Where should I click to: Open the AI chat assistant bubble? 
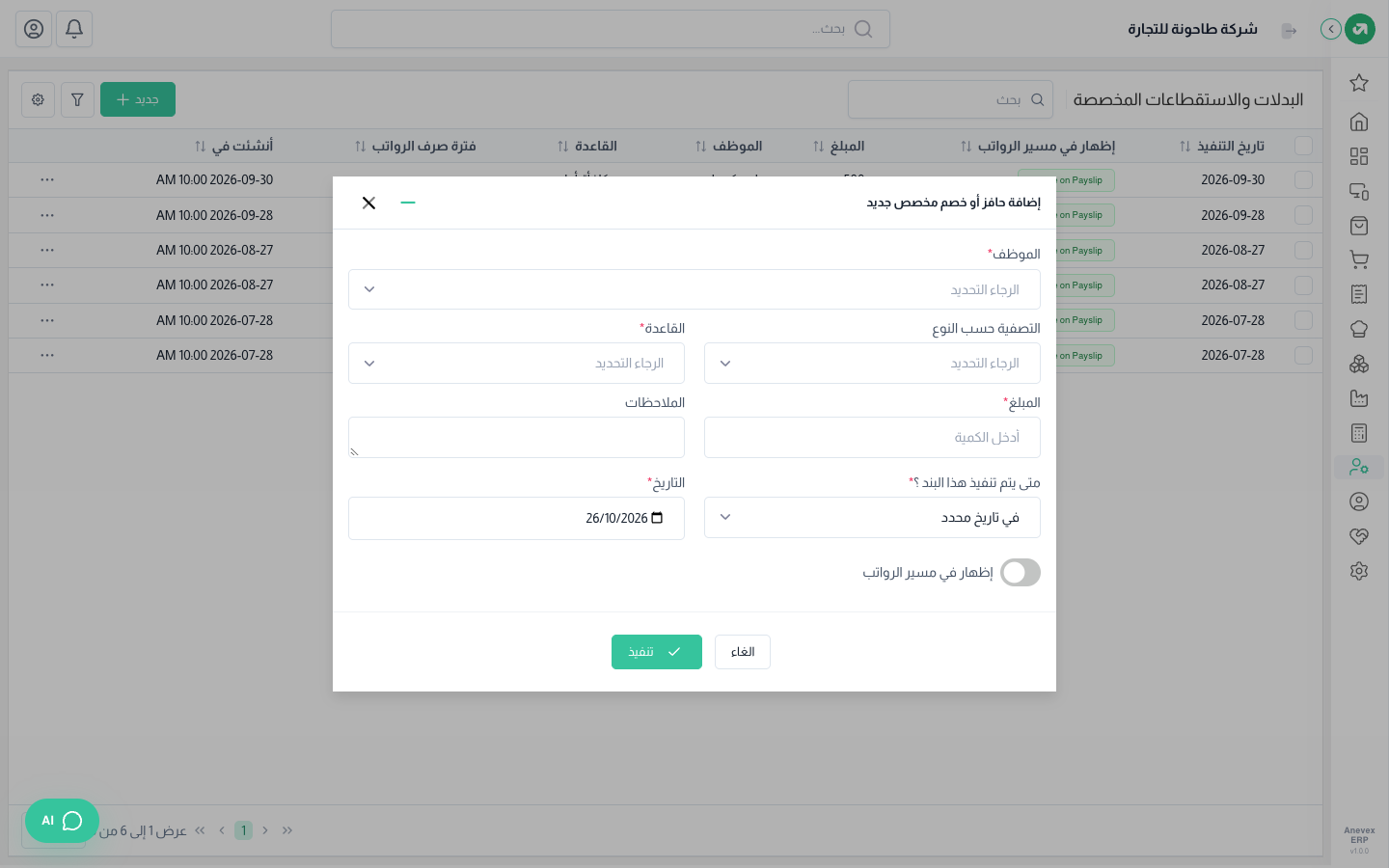(62, 821)
